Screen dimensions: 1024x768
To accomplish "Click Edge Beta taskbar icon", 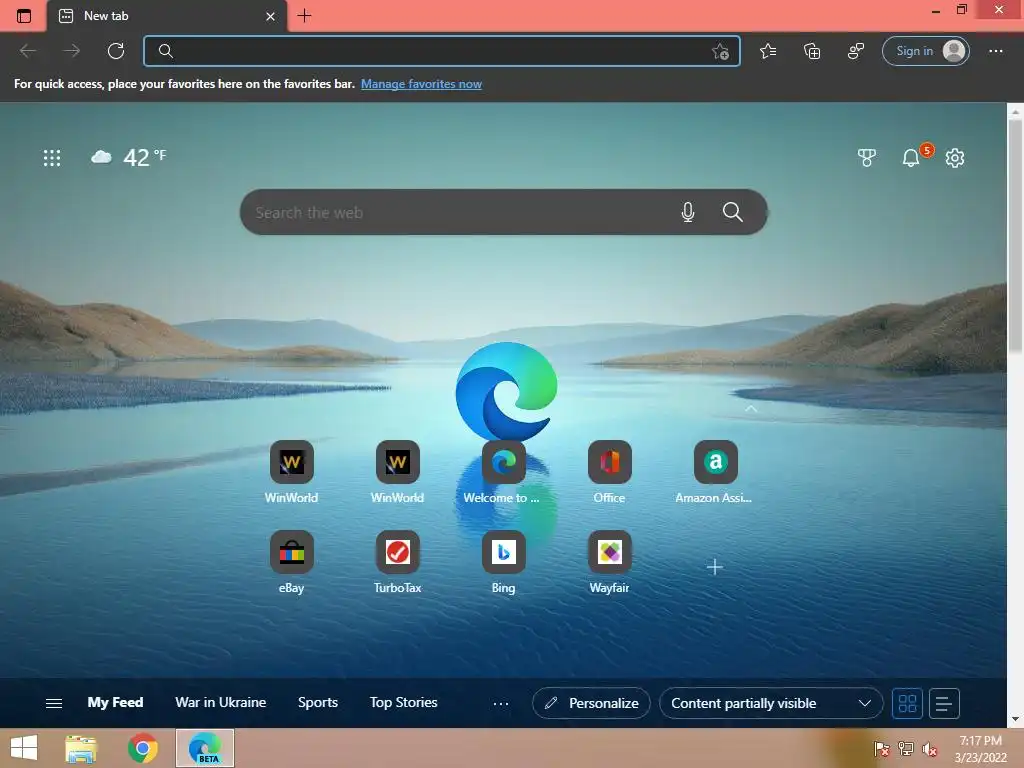I will (x=205, y=748).
